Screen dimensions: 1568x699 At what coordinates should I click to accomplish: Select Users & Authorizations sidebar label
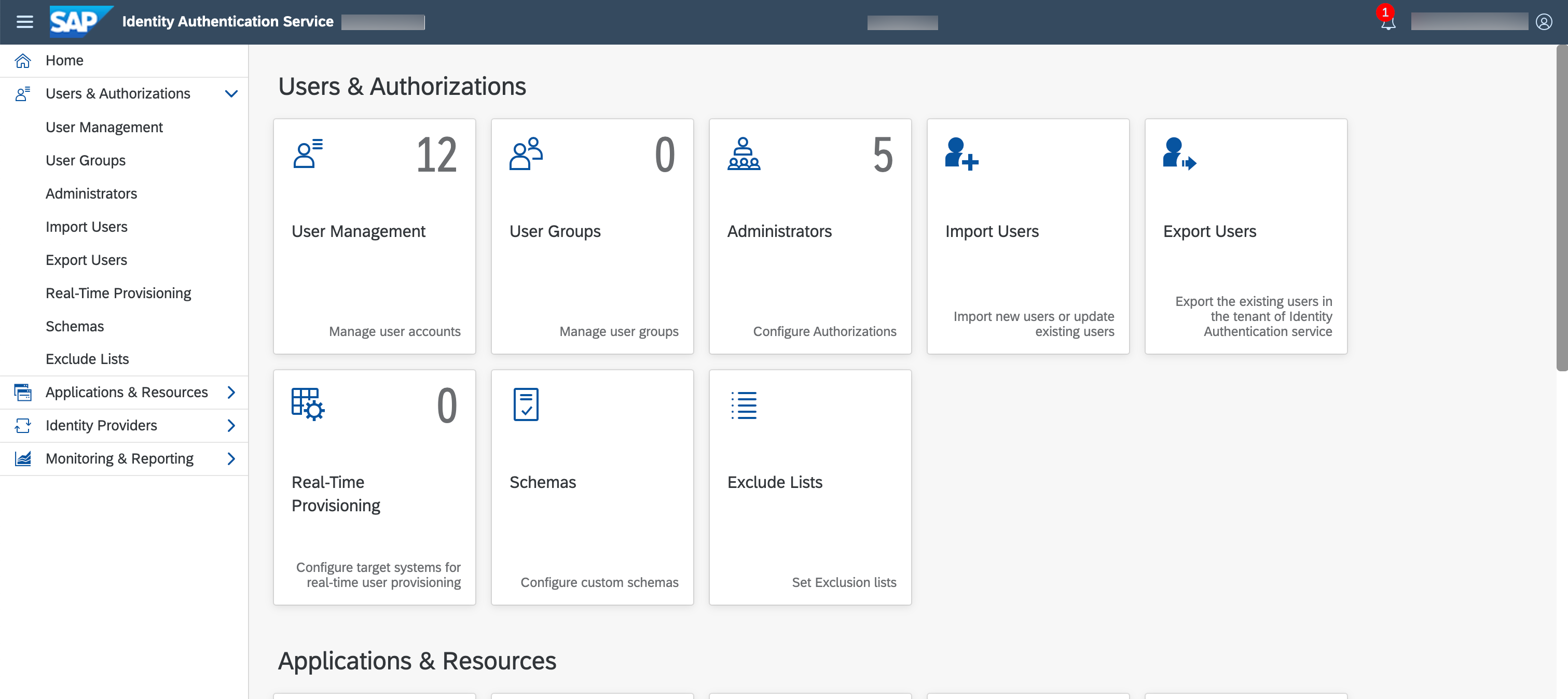point(118,94)
